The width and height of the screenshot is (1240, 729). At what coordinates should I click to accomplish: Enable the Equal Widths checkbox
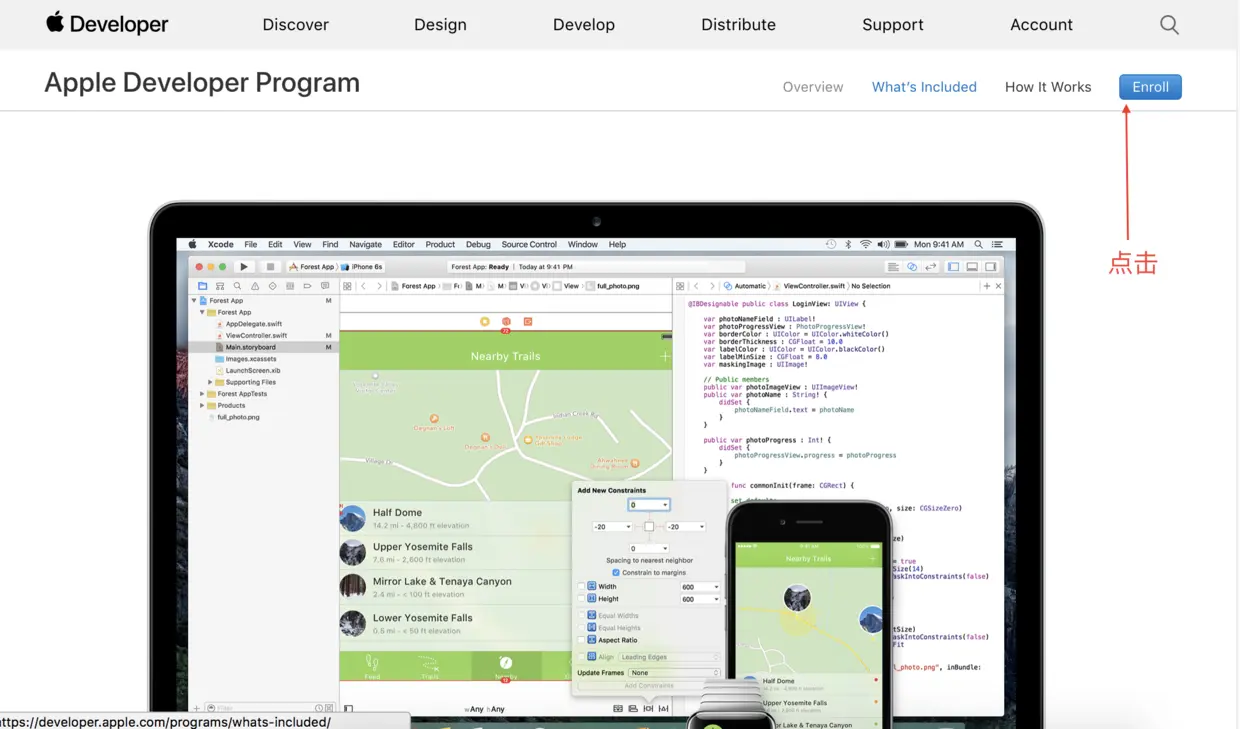[x=581, y=615]
